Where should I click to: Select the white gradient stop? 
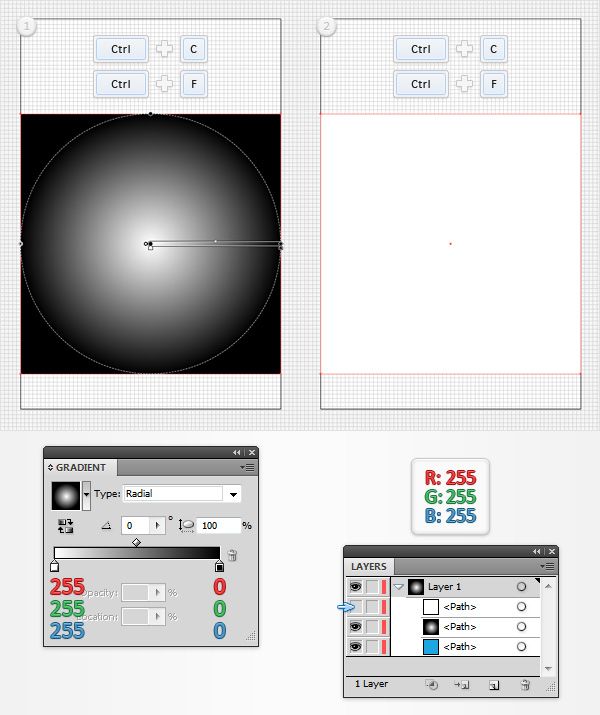[x=54, y=566]
